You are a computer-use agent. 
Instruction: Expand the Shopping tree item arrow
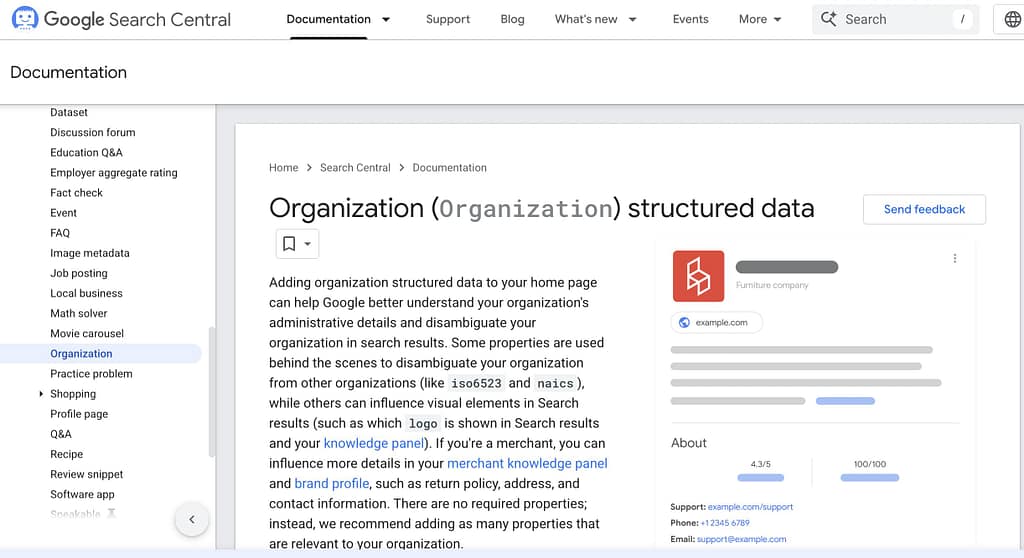point(41,394)
